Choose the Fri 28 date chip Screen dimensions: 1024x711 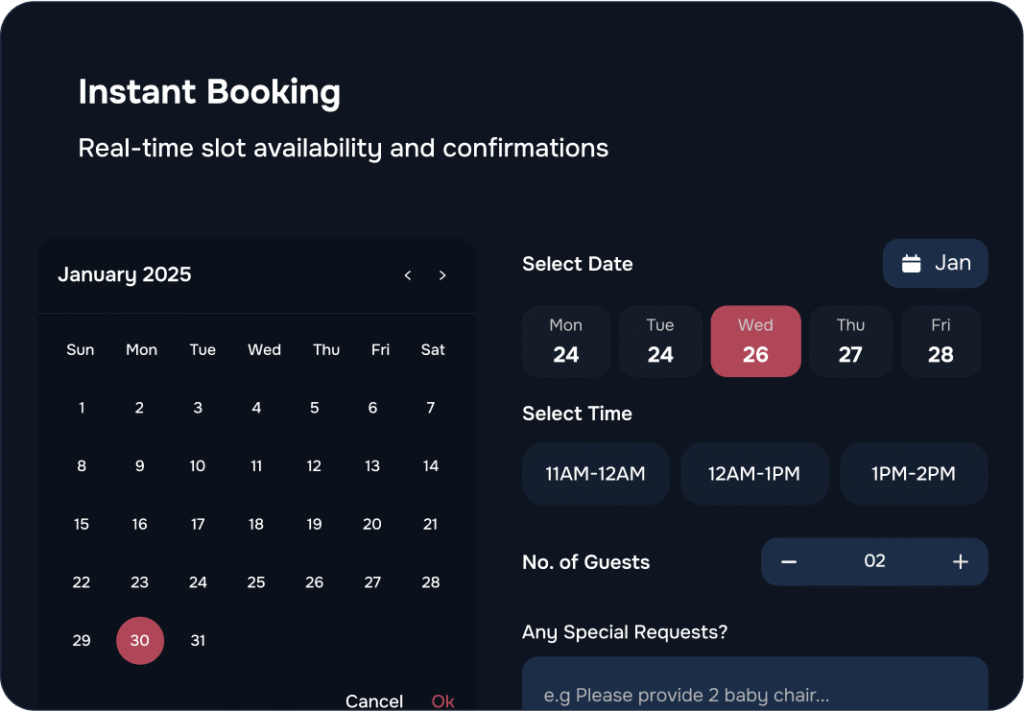tap(940, 341)
